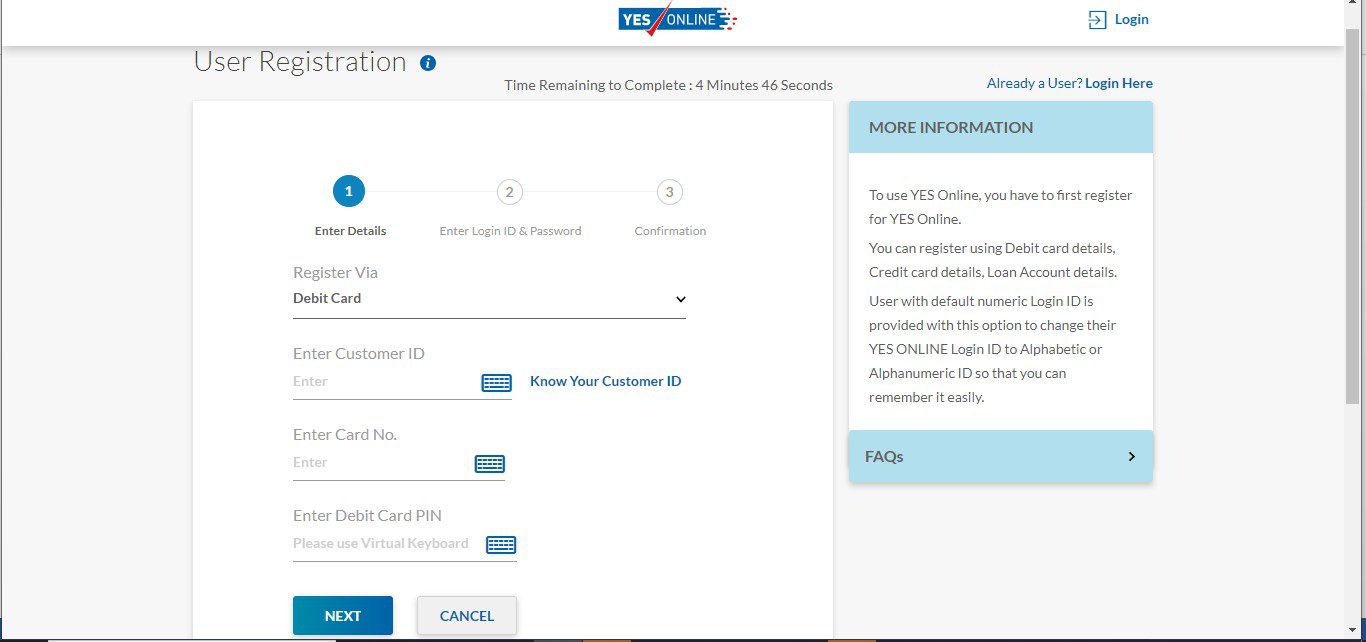Click the page vertical scrollbar
The height and width of the screenshot is (642, 1366).
tap(1353, 215)
